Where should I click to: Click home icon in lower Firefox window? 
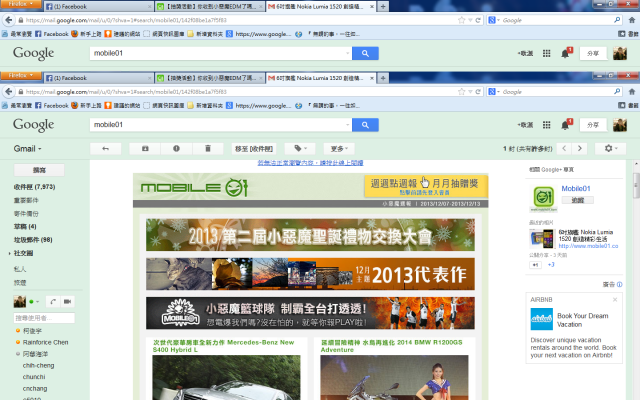point(631,92)
